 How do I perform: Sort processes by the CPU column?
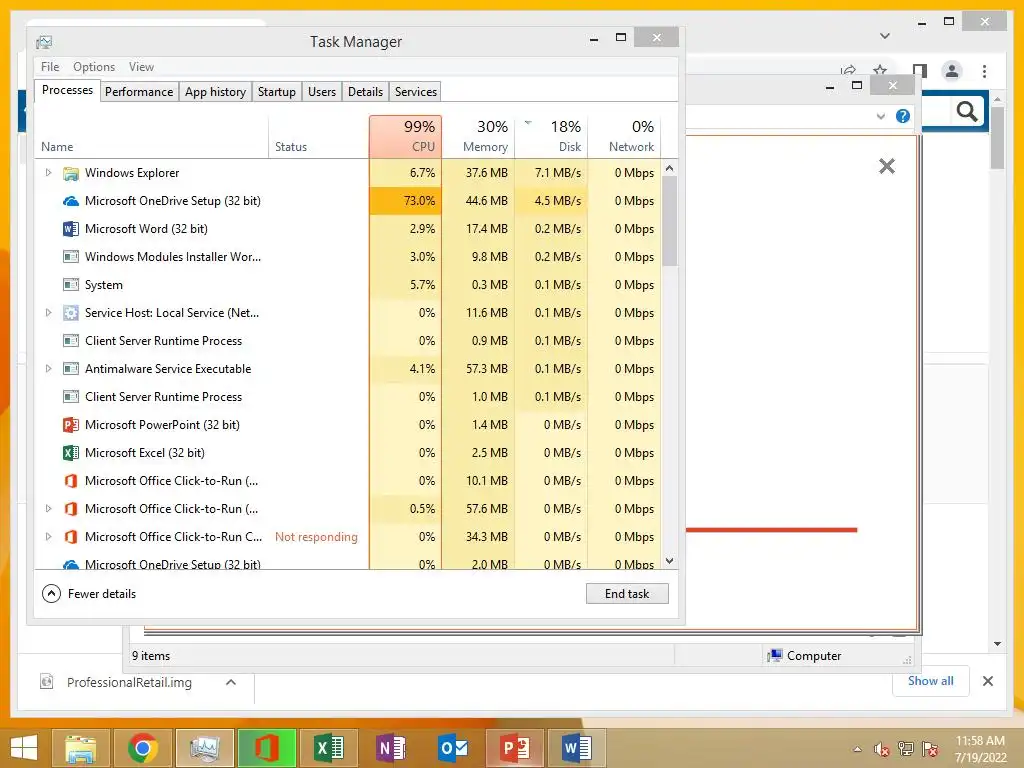coord(406,136)
